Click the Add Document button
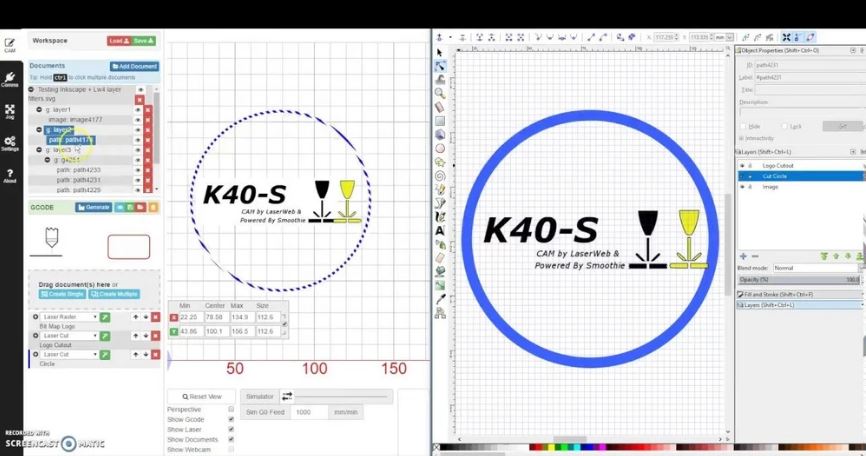This screenshot has height=456, width=866. pos(134,66)
